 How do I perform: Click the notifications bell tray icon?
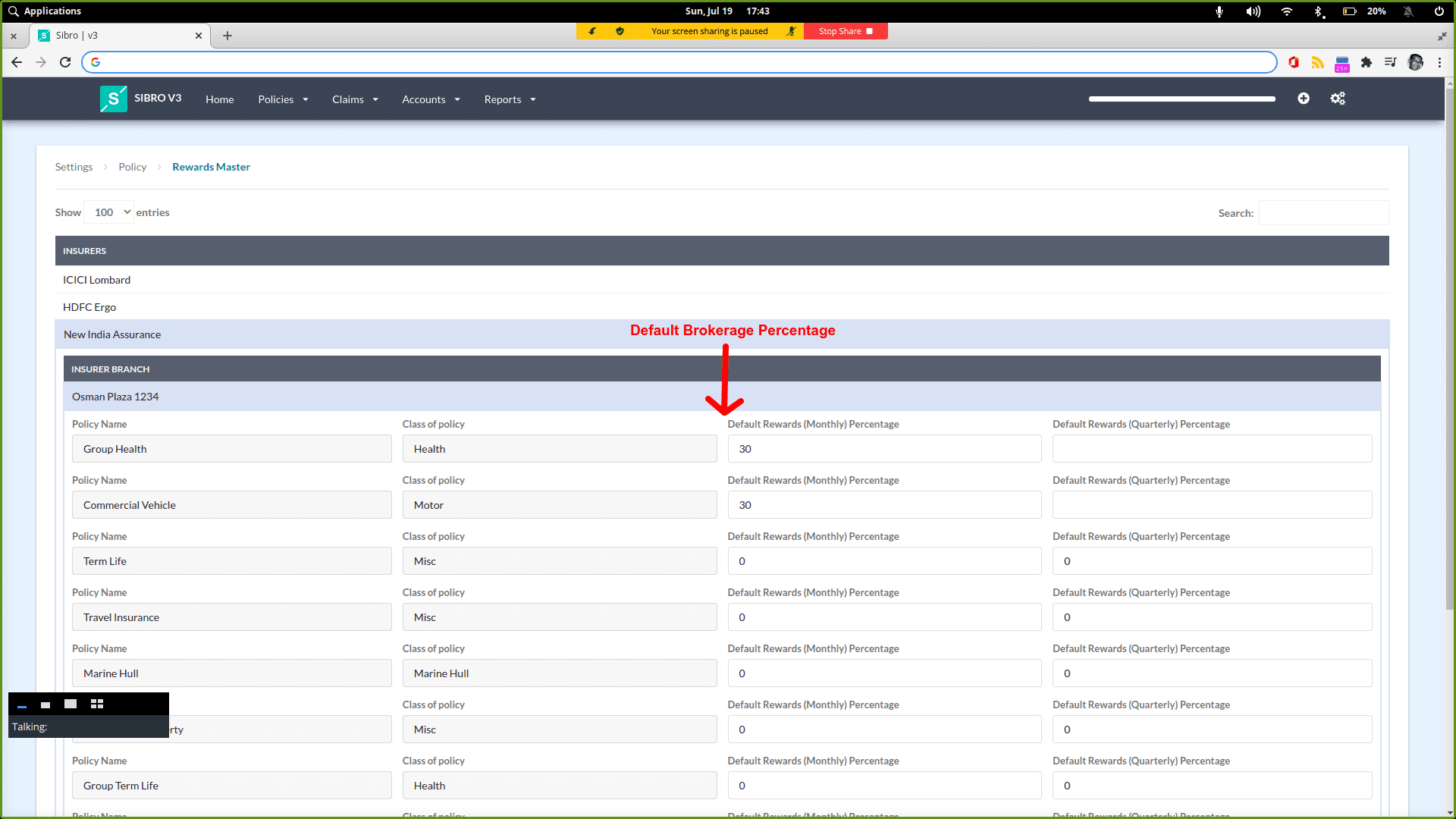pos(1408,11)
